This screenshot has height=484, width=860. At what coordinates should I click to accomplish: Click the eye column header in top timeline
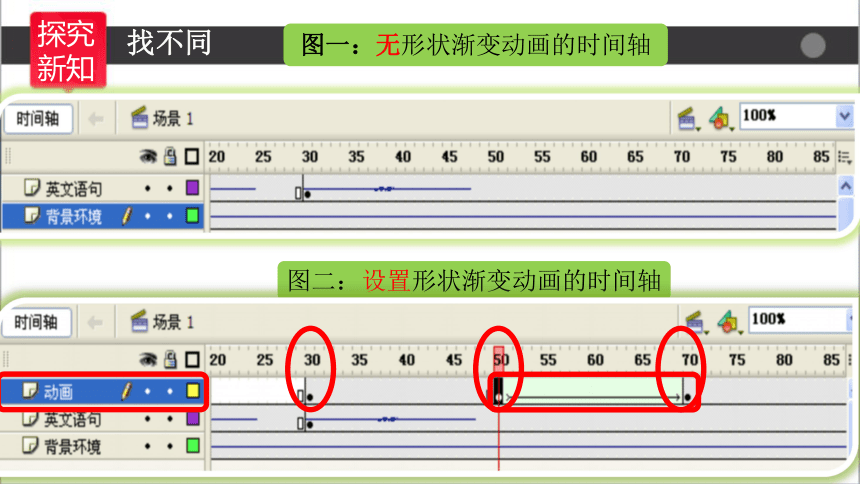148,157
